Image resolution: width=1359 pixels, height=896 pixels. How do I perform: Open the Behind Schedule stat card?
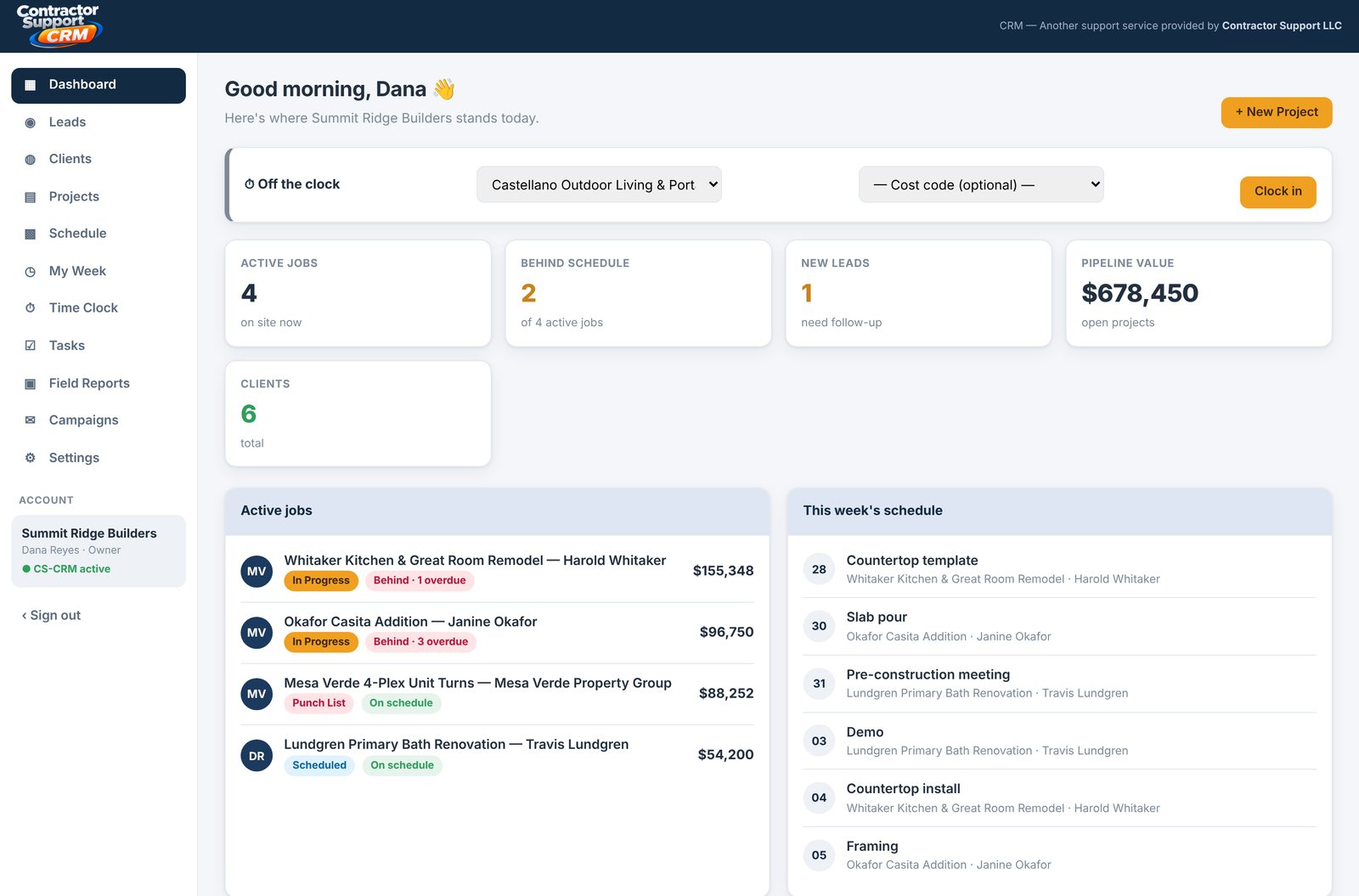click(639, 293)
